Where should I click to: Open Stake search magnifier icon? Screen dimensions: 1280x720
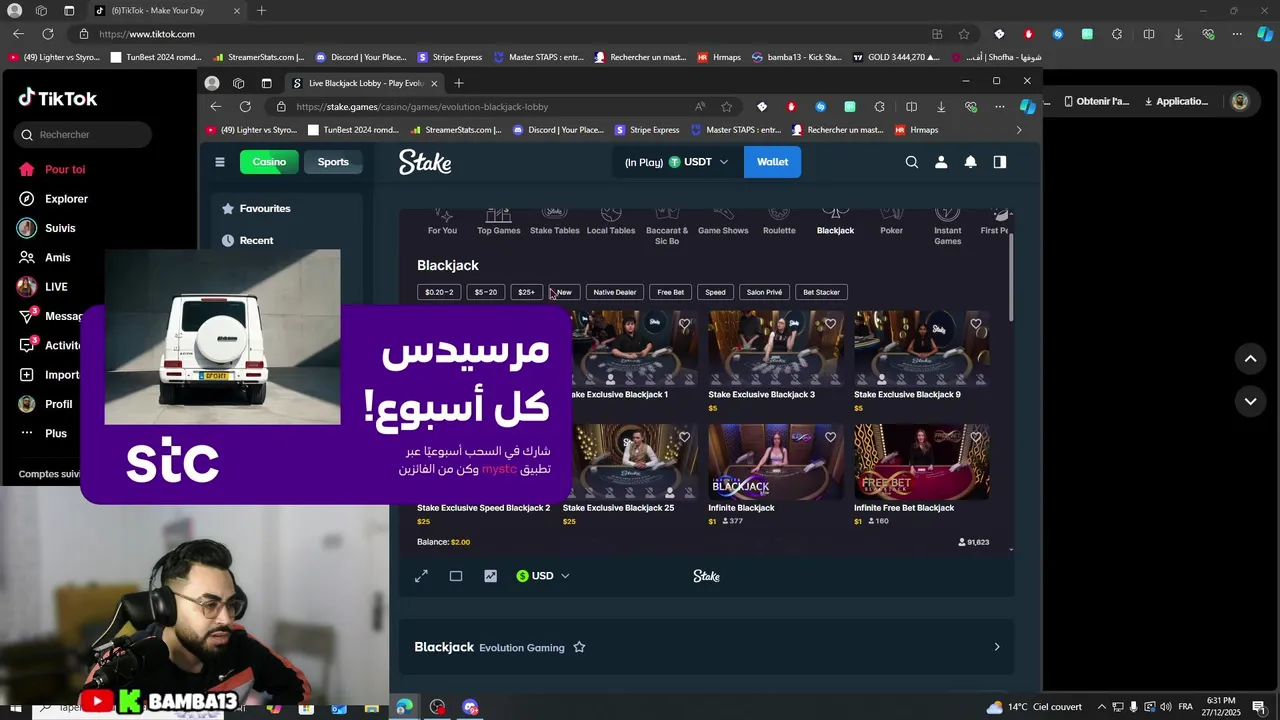[x=911, y=162]
